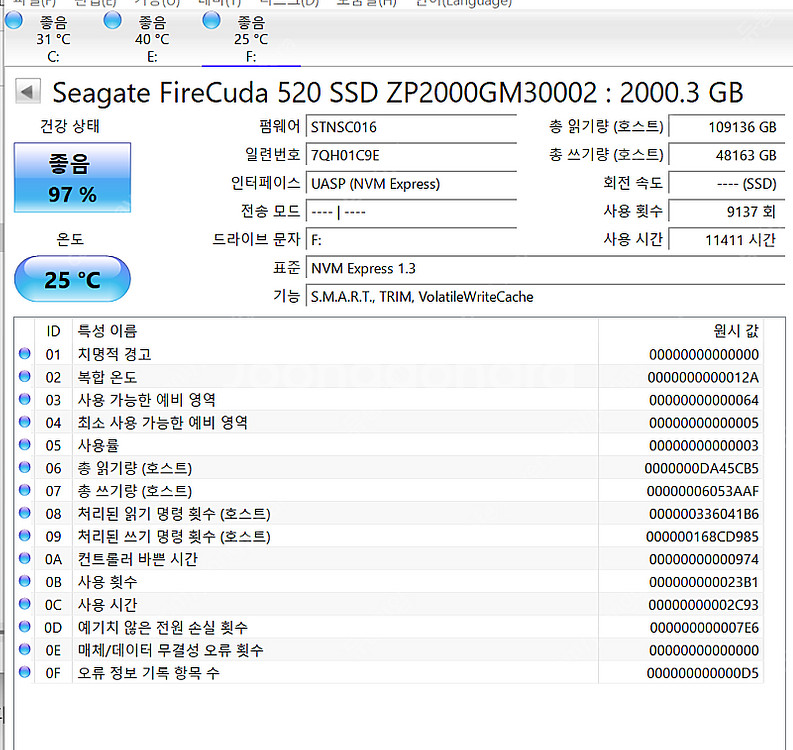Click drive letter field F:

click(411, 240)
